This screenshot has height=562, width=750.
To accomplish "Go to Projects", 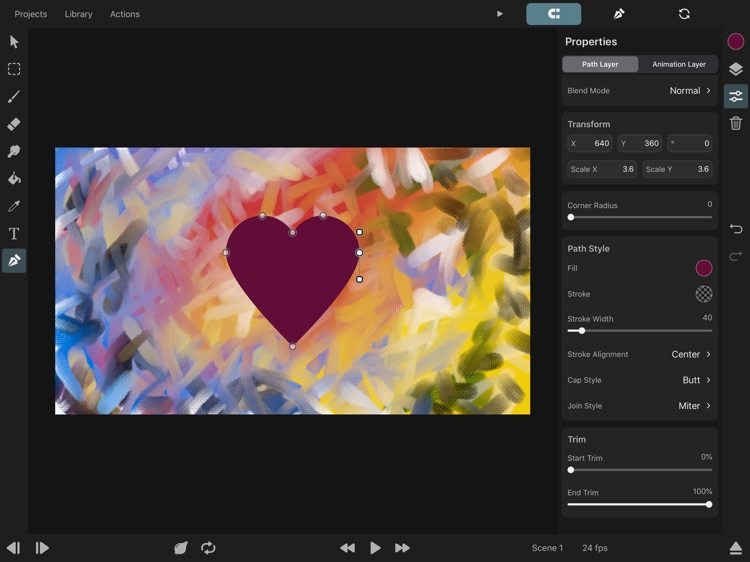I will coord(30,14).
